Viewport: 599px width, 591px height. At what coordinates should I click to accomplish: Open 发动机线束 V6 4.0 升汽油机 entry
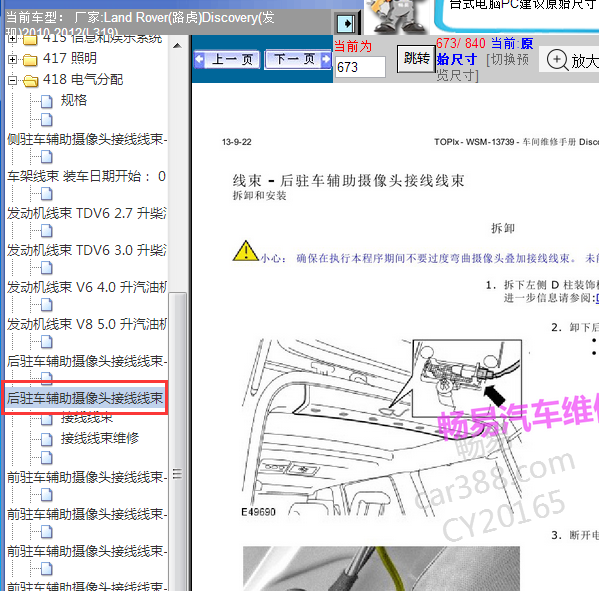pos(87,287)
